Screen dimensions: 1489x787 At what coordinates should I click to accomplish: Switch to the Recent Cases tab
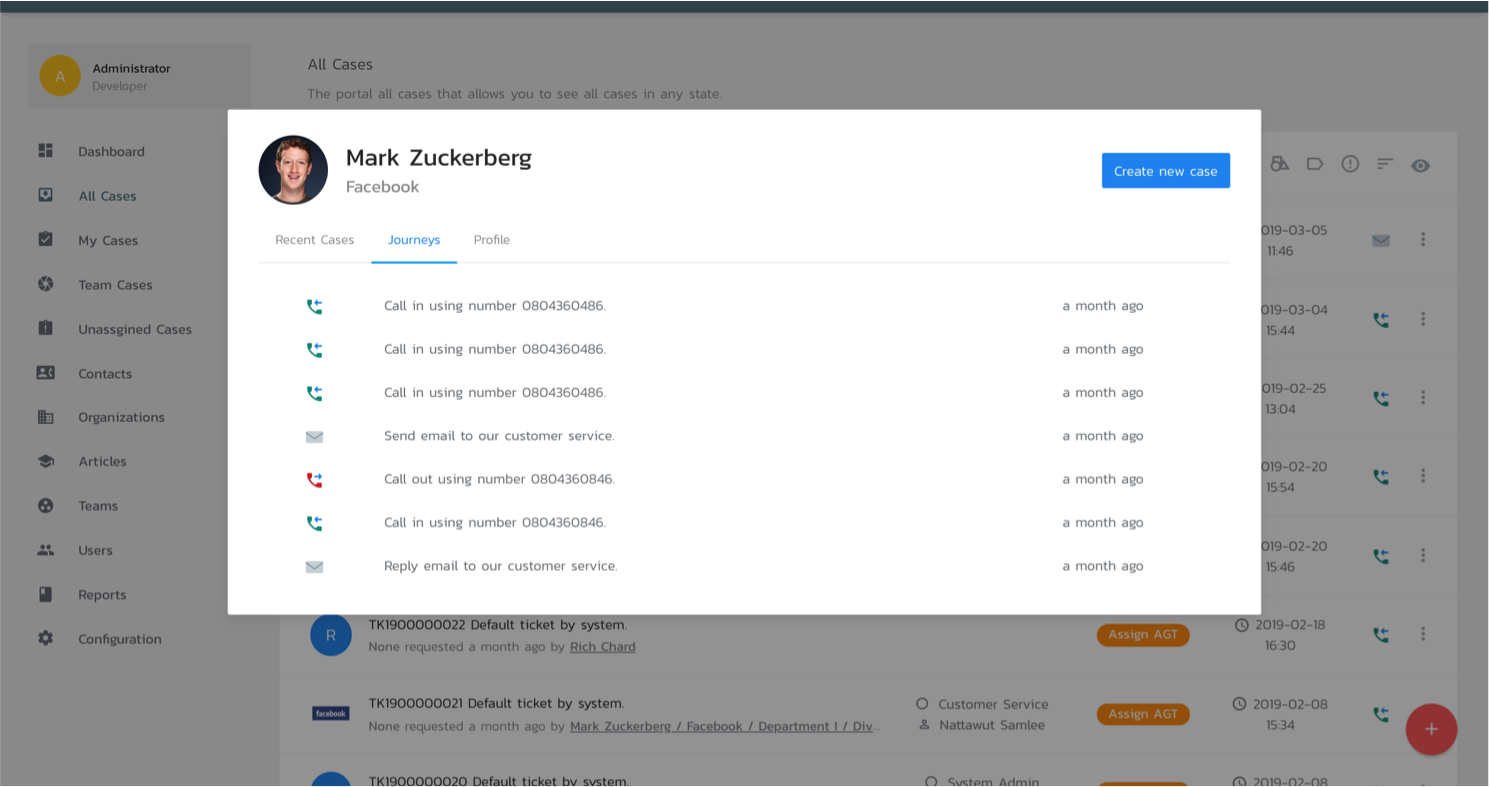coord(315,240)
